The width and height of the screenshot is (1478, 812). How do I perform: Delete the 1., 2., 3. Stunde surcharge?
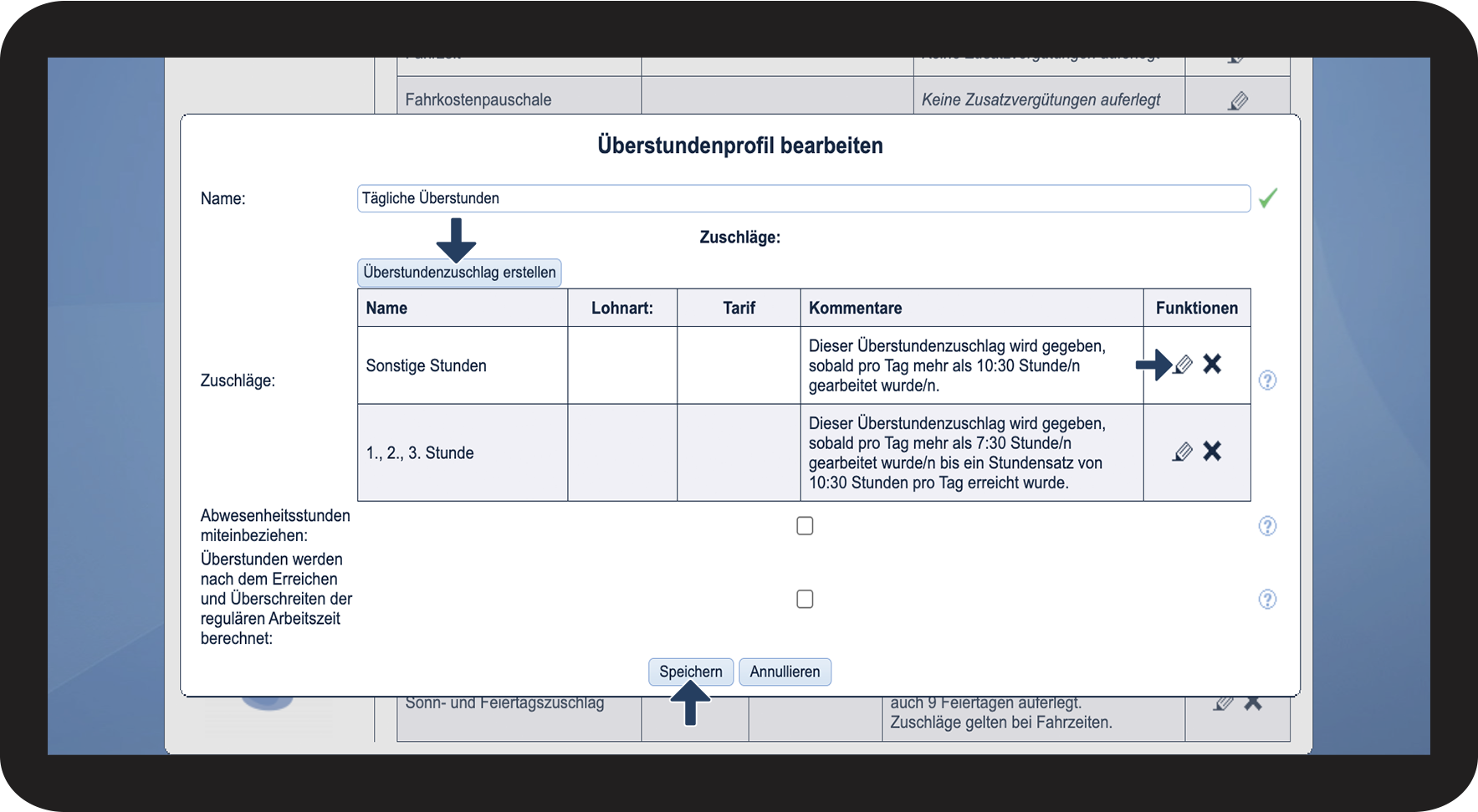pos(1212,452)
